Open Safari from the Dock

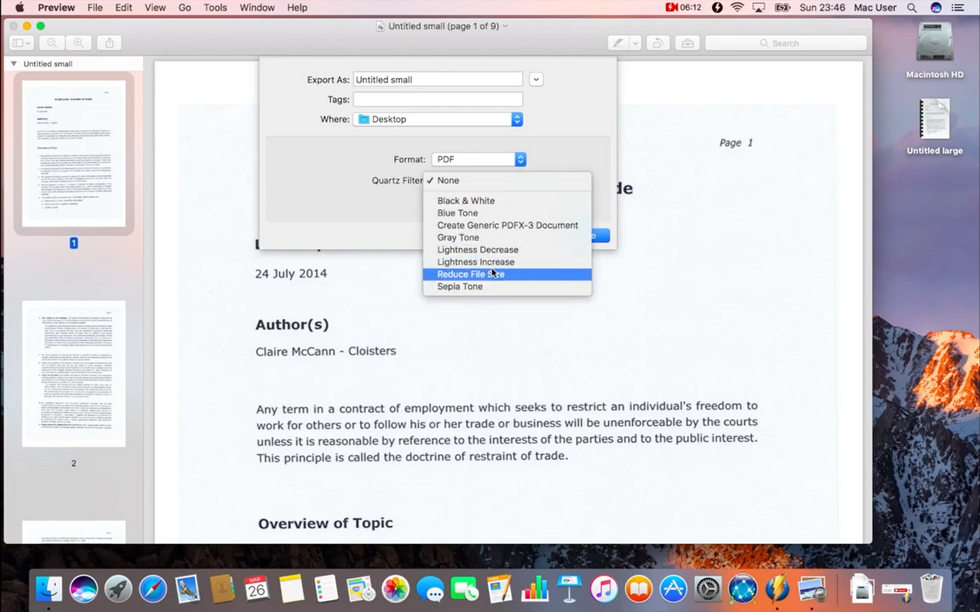click(152, 589)
